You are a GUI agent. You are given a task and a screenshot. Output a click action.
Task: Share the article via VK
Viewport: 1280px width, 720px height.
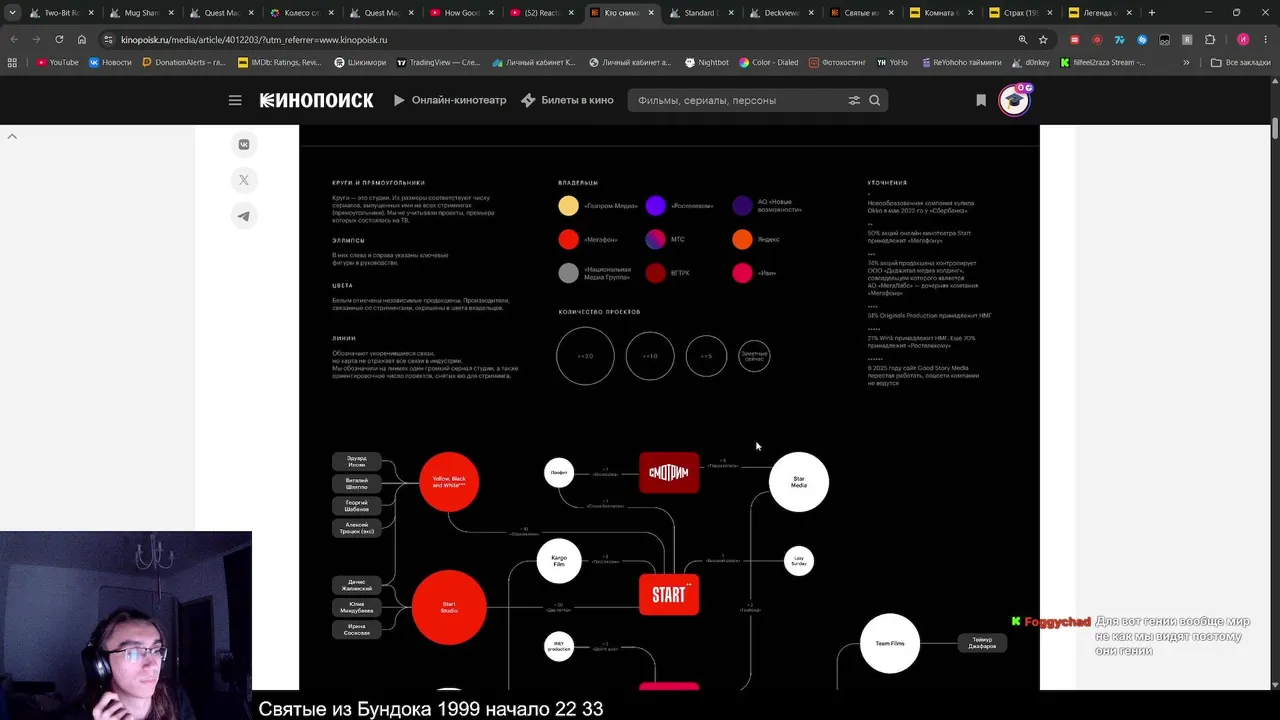(x=244, y=144)
